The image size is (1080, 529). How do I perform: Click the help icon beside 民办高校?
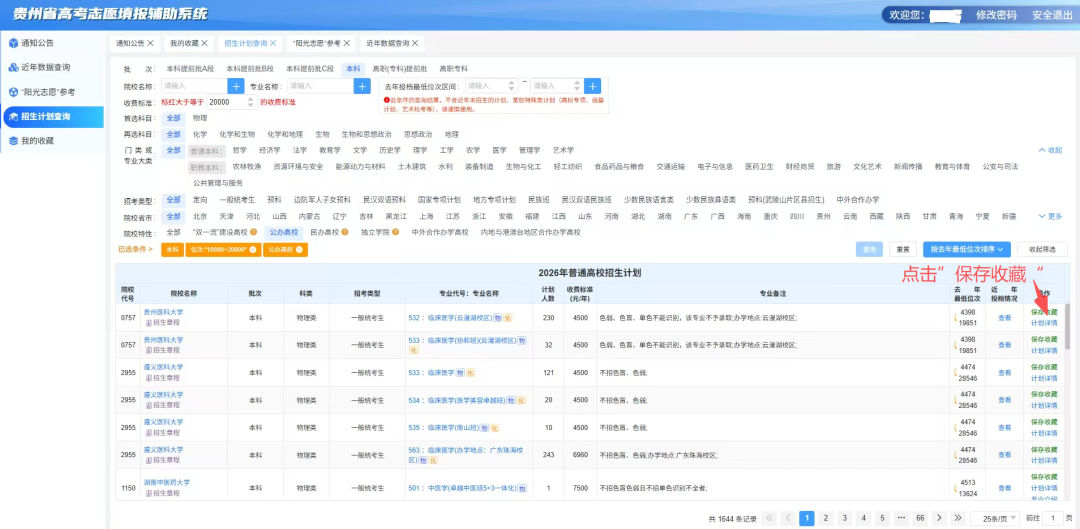coord(345,232)
